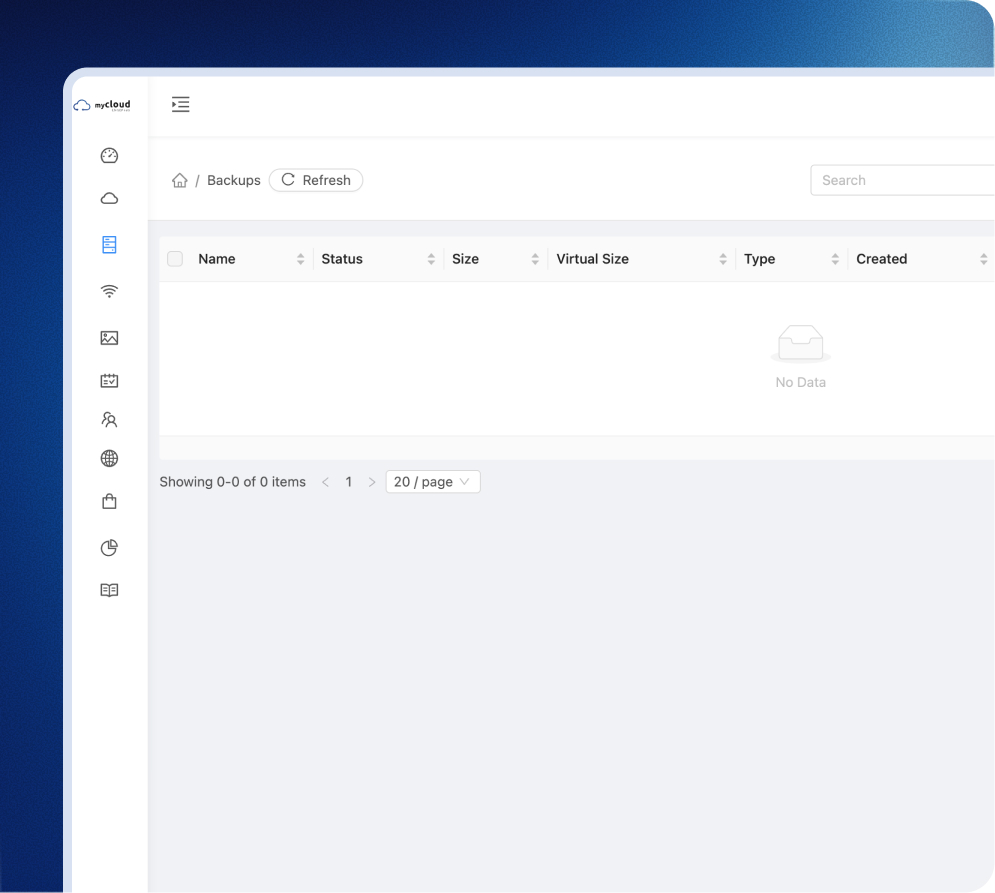Refresh the backups list

316,180
